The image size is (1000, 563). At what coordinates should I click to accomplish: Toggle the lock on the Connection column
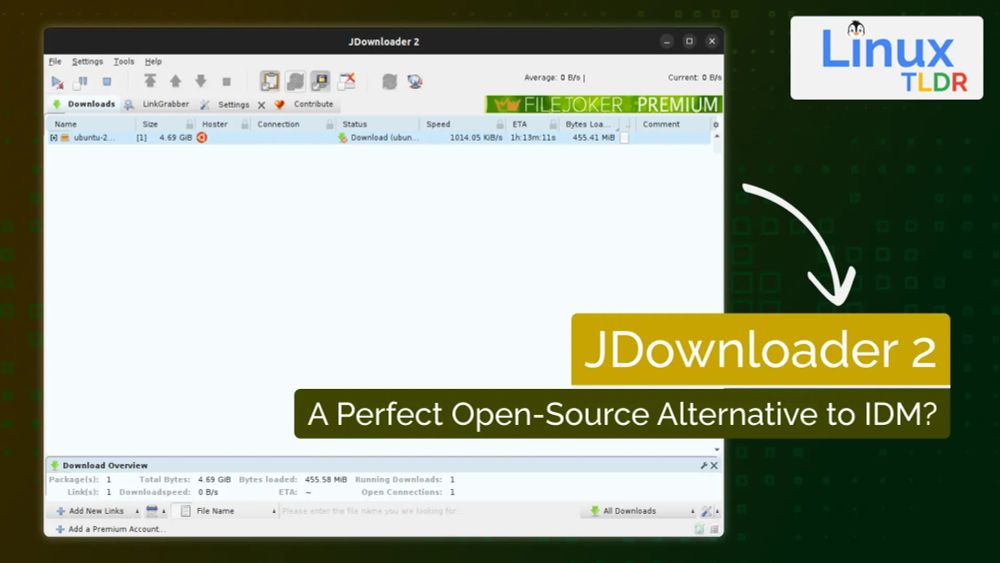(330, 124)
